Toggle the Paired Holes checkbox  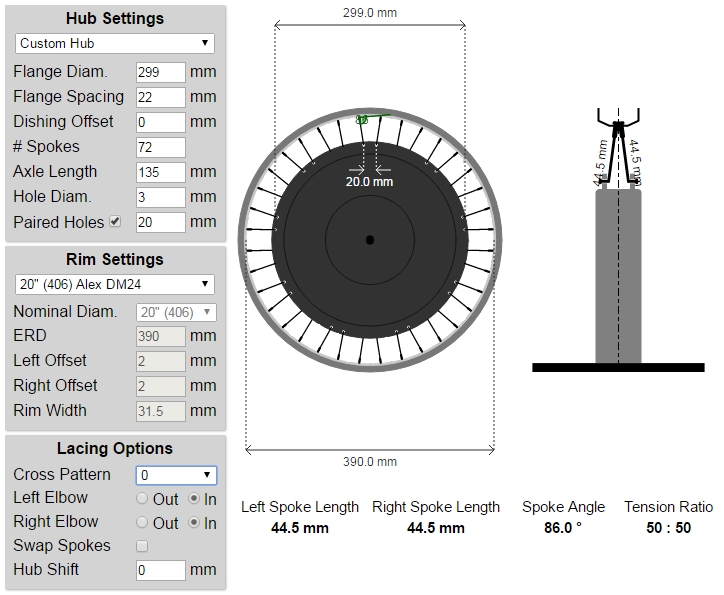[x=115, y=221]
